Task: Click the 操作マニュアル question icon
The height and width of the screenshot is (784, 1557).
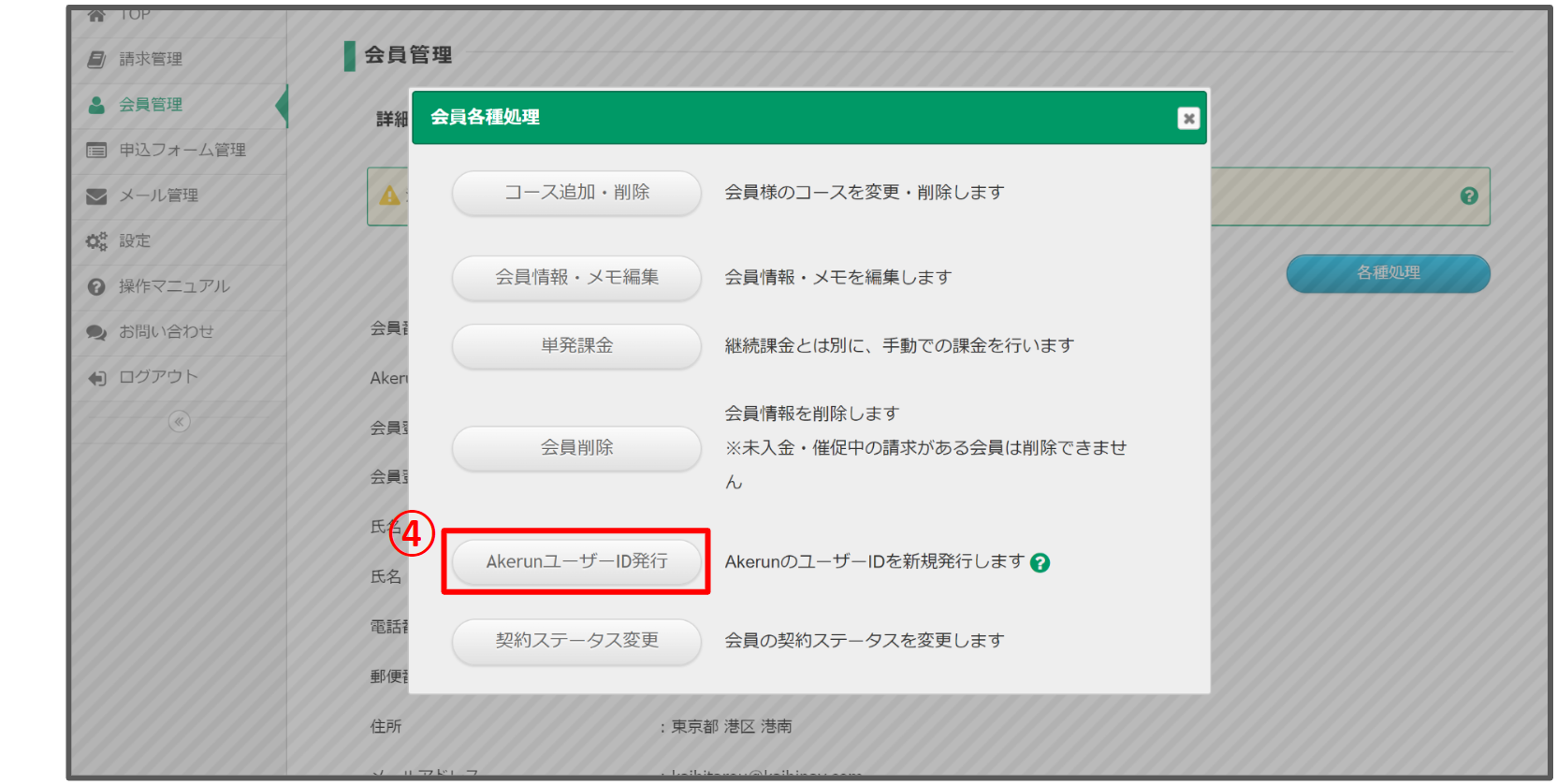Action: tap(96, 287)
